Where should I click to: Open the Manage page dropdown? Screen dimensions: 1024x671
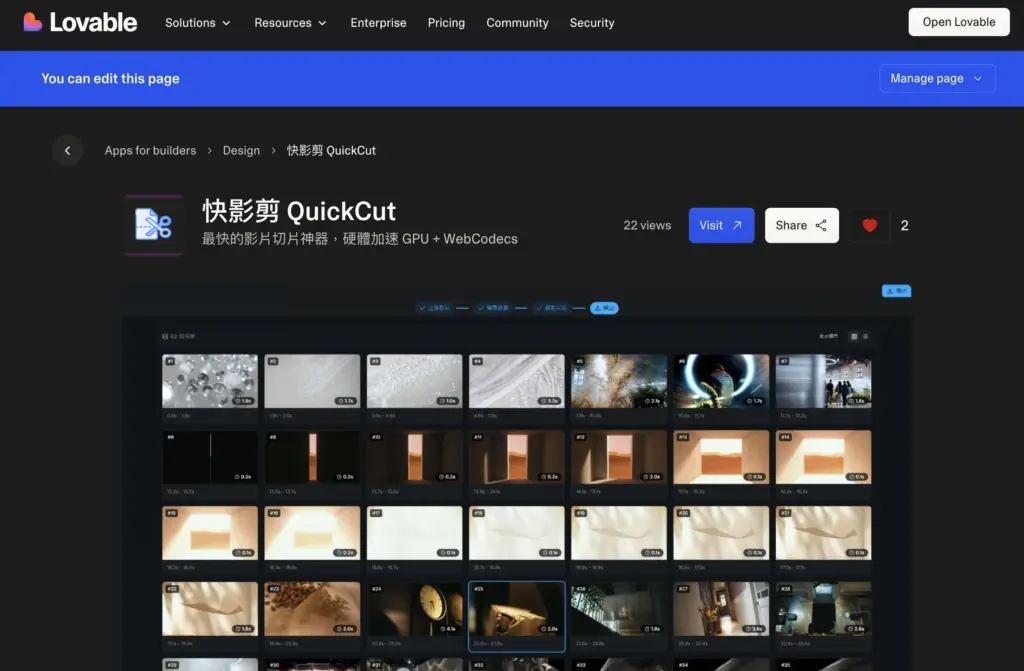point(937,78)
